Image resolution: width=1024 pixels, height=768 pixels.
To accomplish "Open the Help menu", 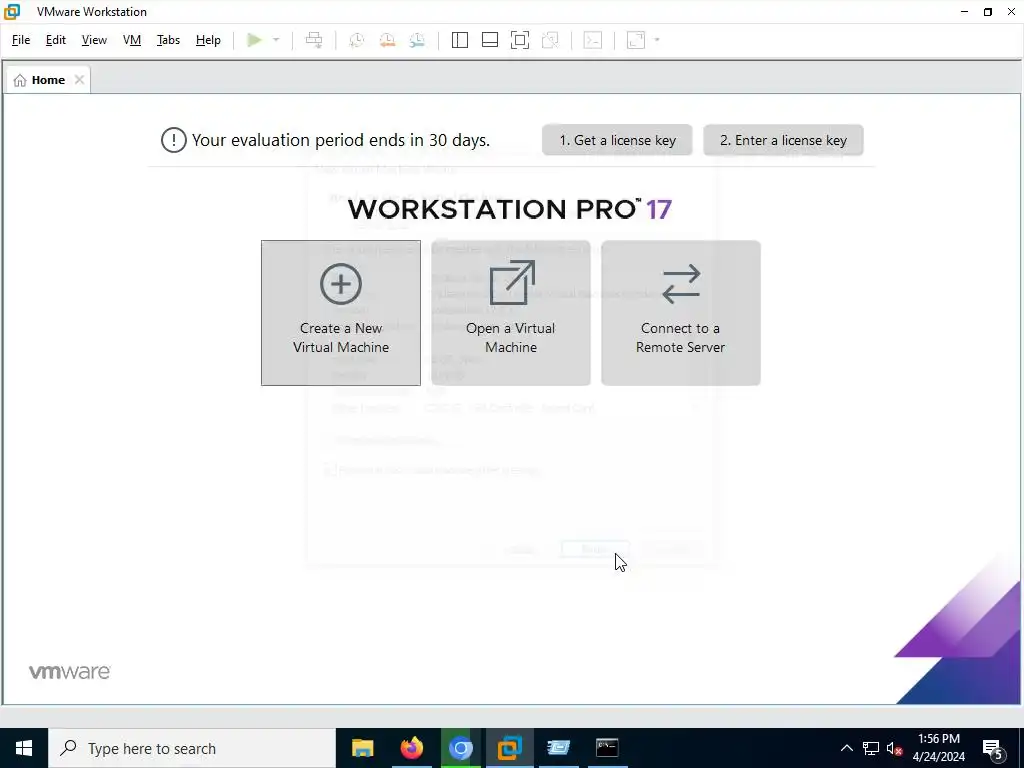I will pyautogui.click(x=208, y=40).
